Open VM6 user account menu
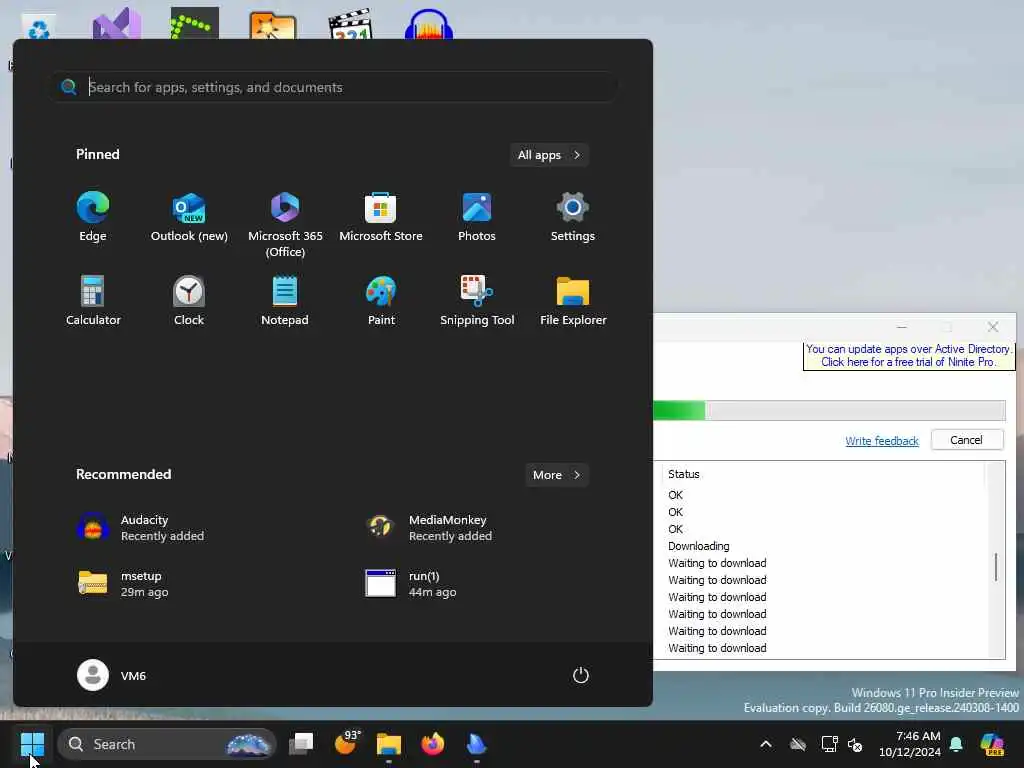 coord(112,675)
